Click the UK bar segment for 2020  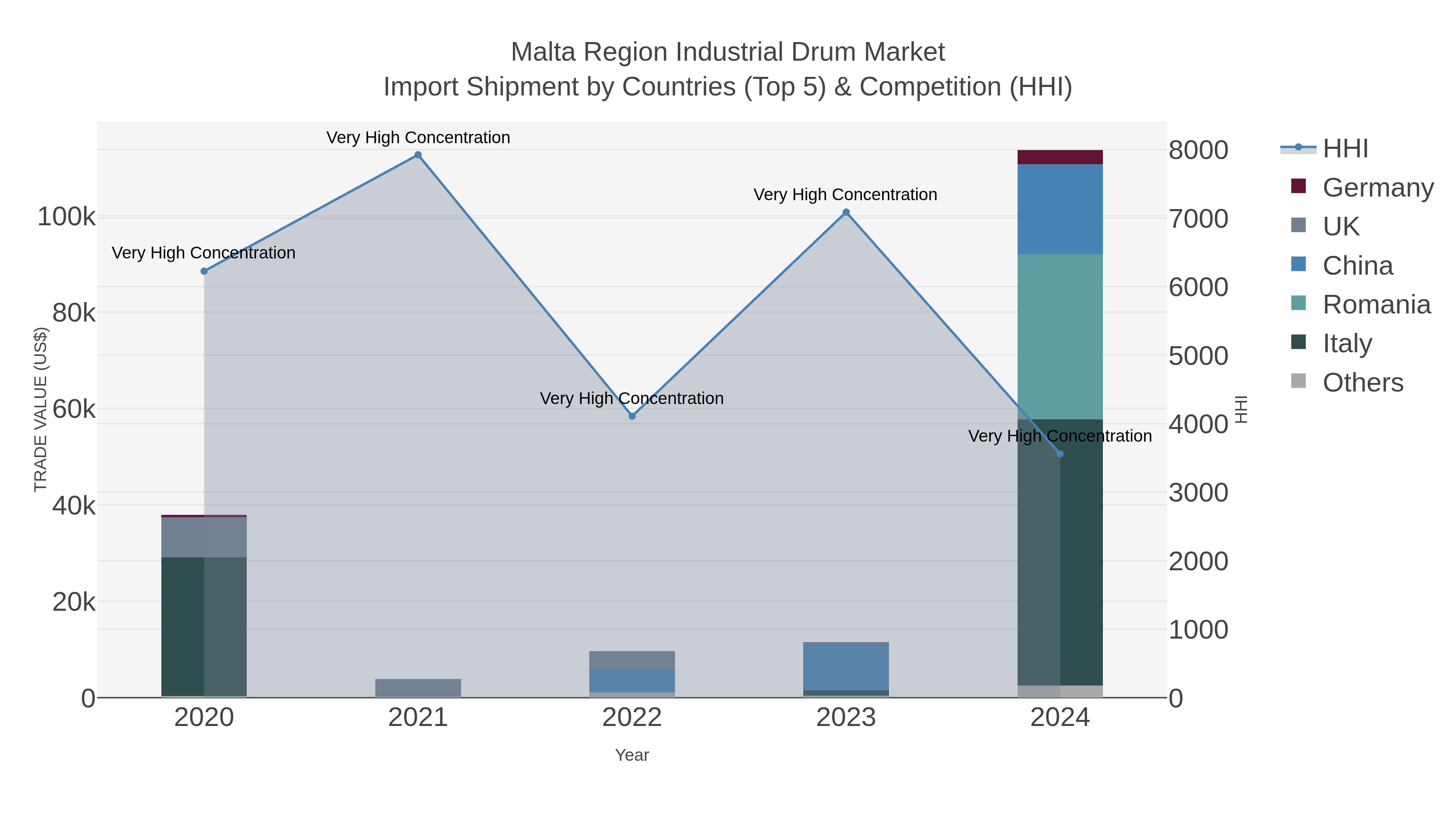tap(204, 538)
